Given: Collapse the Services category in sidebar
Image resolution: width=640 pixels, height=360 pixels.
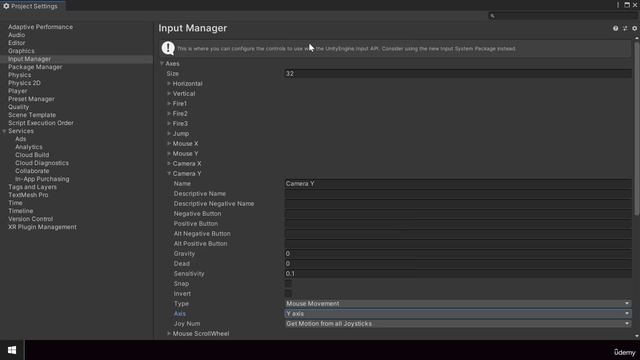Looking at the screenshot, I should (4, 131).
